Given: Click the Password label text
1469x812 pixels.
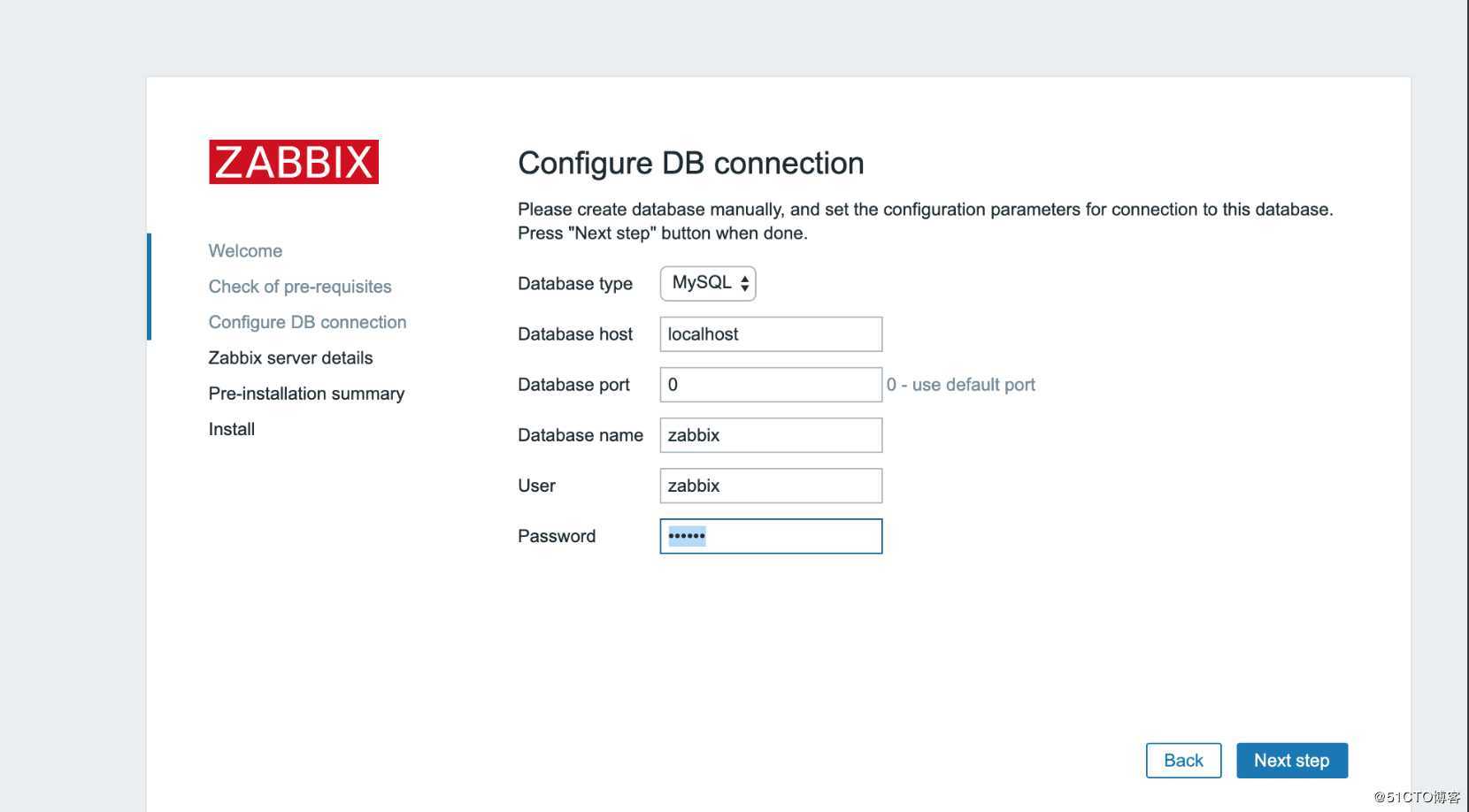Looking at the screenshot, I should (x=557, y=536).
